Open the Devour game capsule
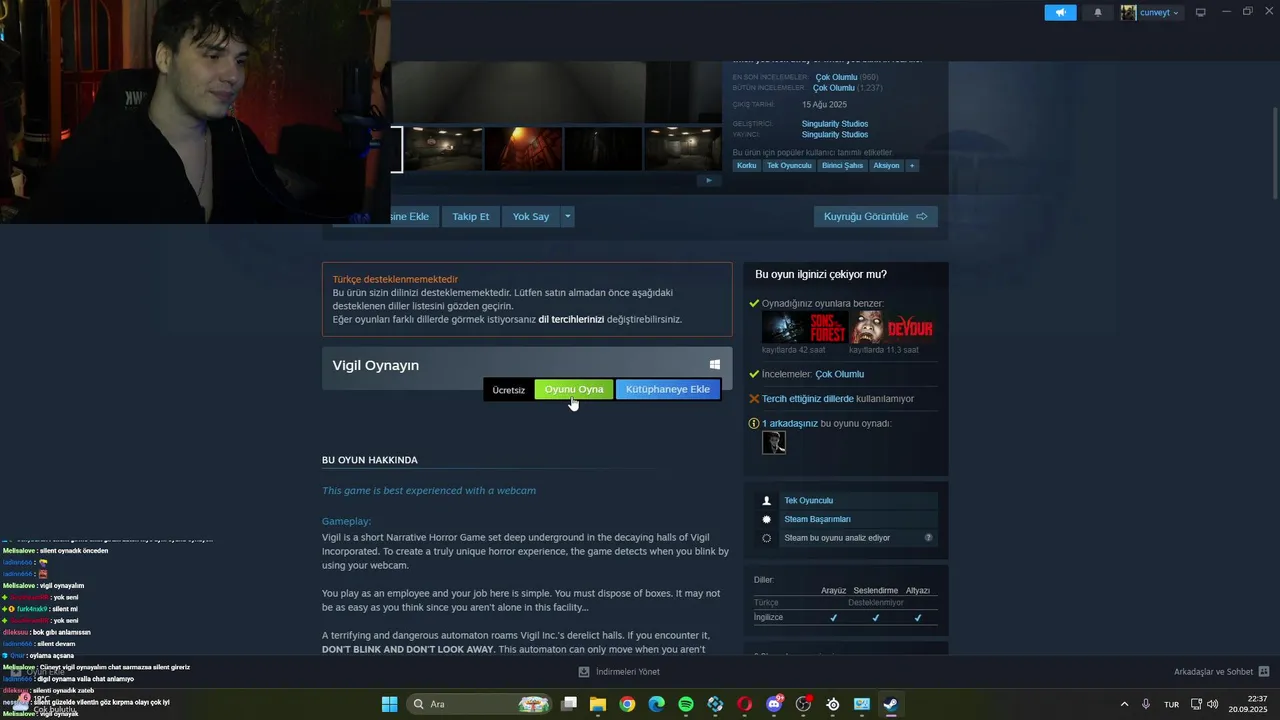Viewport: 1280px width, 720px height. (892, 327)
